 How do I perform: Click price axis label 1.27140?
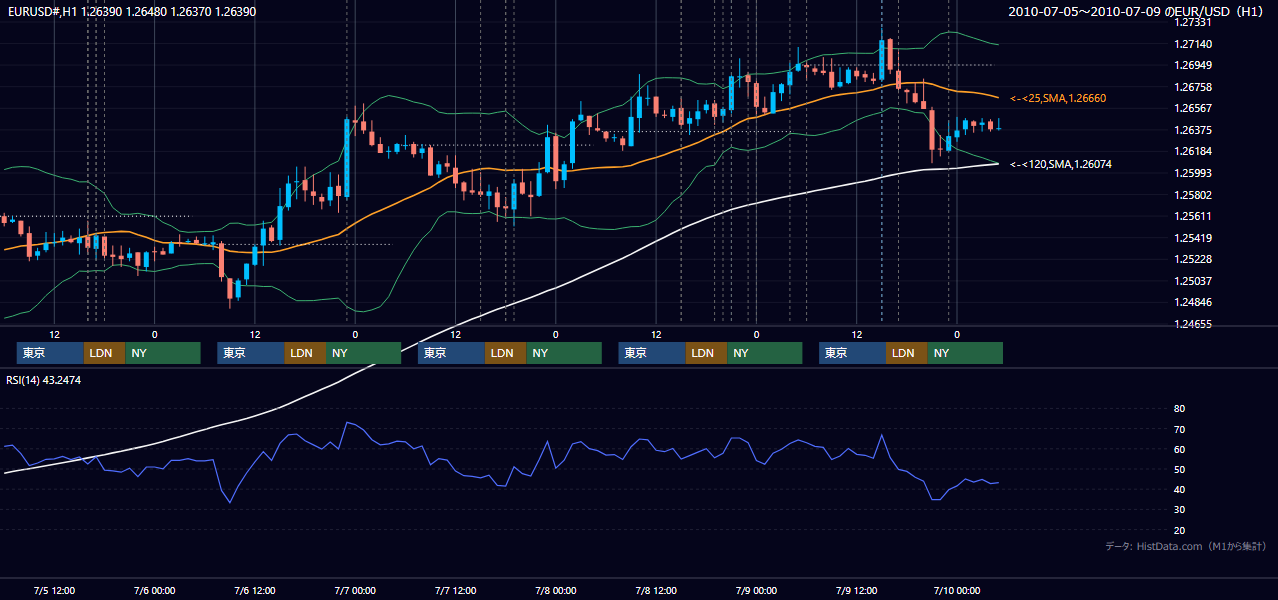[x=1195, y=44]
